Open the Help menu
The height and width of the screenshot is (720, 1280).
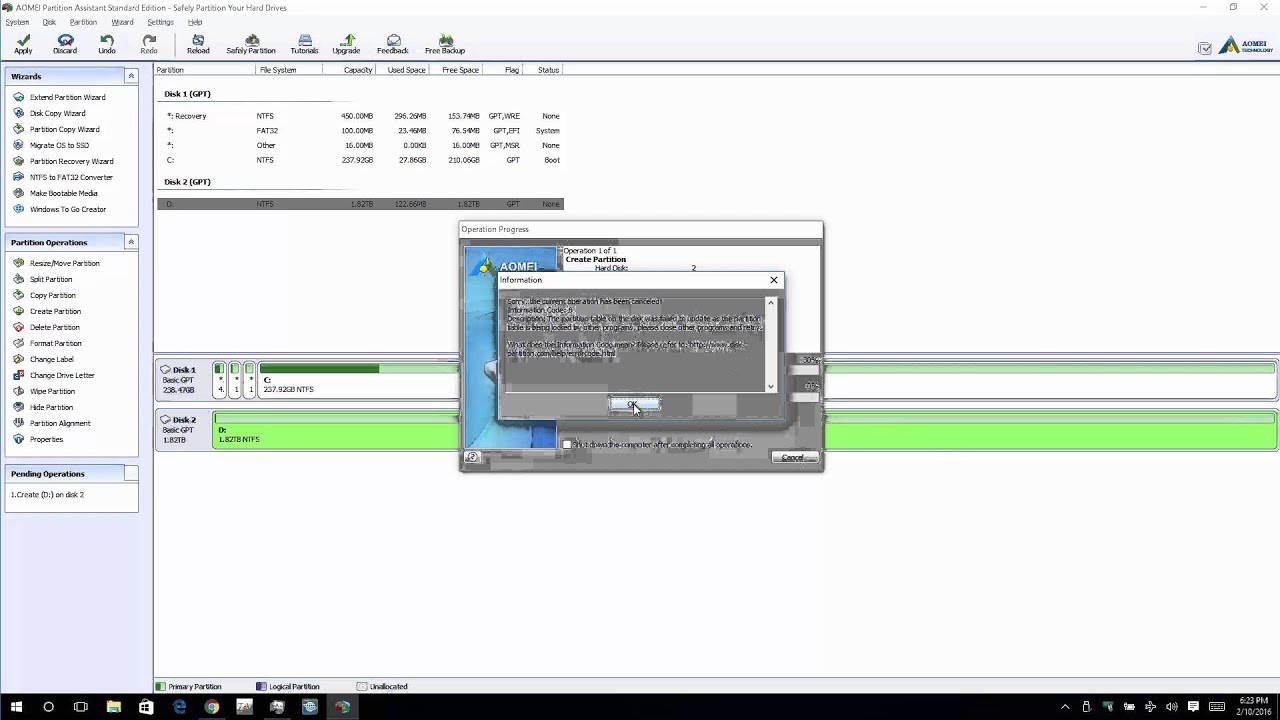point(195,22)
